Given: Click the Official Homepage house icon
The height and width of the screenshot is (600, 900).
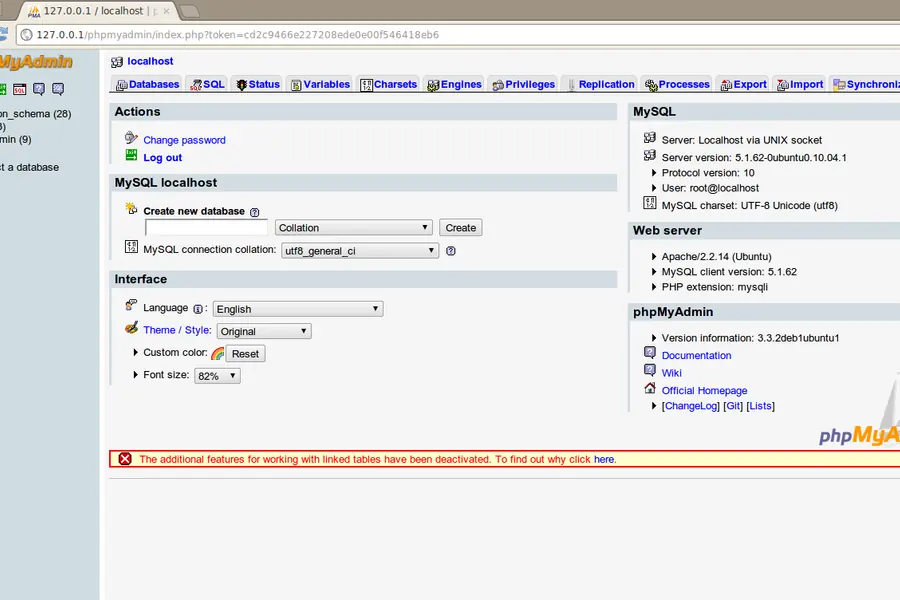Looking at the screenshot, I should 650,389.
